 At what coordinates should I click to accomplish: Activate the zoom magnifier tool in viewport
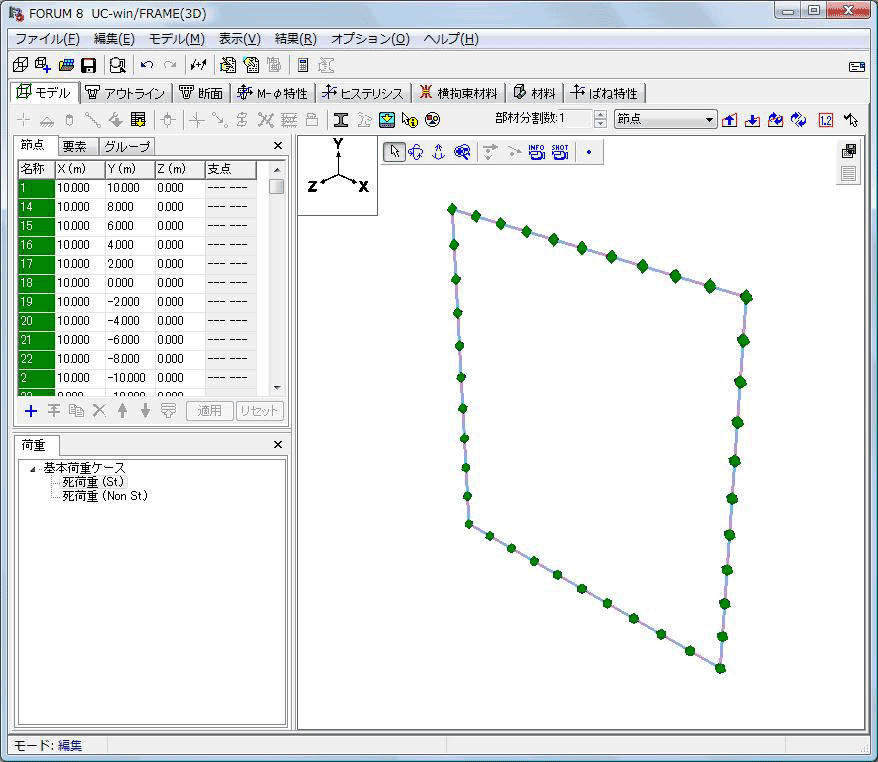coord(462,152)
